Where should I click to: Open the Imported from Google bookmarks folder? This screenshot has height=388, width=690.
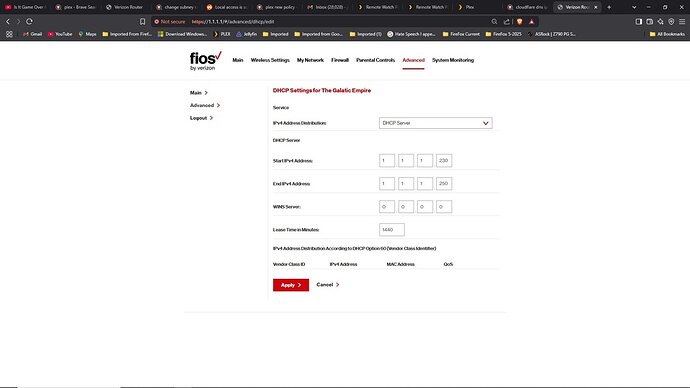tap(318, 34)
